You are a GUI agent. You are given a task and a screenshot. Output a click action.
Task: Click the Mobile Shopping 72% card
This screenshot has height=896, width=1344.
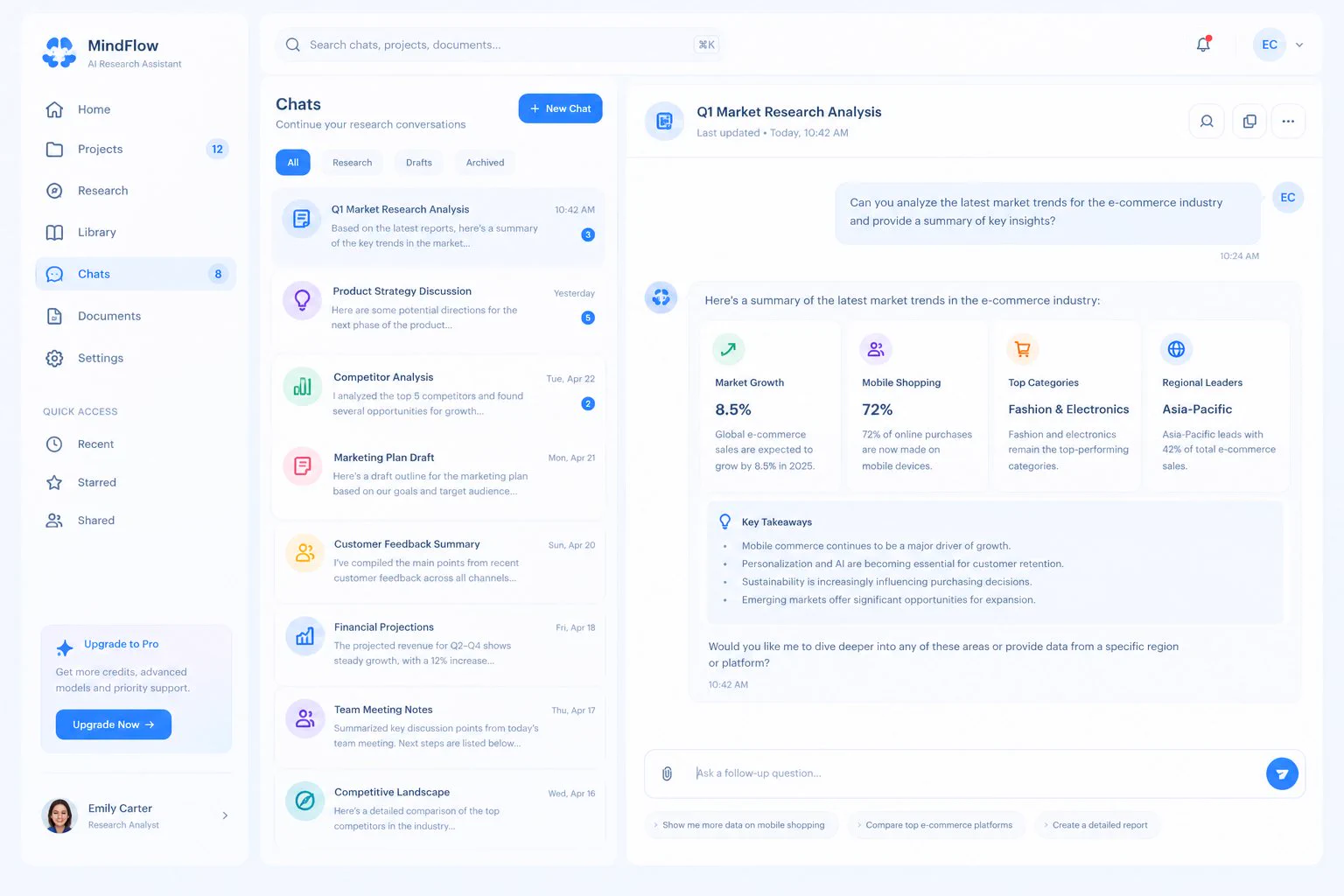click(917, 406)
